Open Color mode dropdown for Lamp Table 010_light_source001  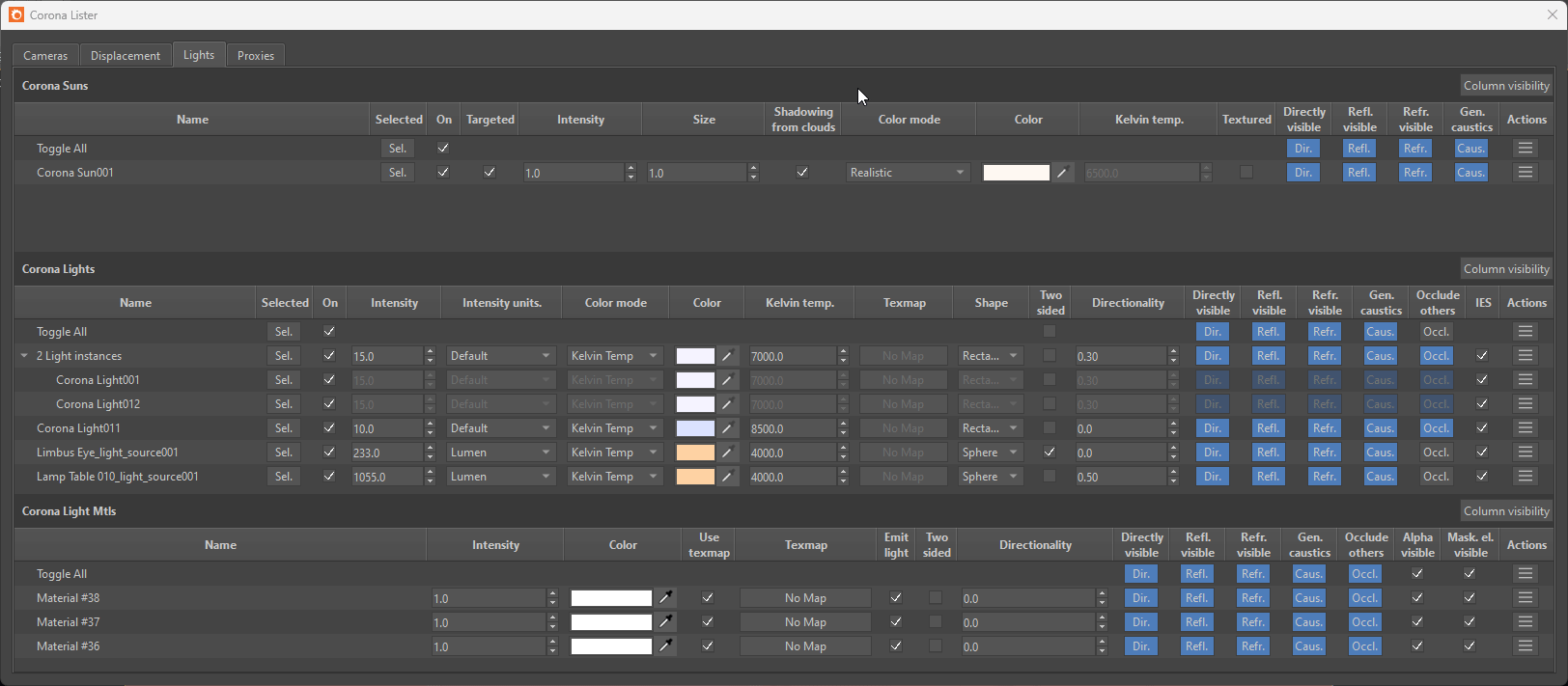coord(614,477)
